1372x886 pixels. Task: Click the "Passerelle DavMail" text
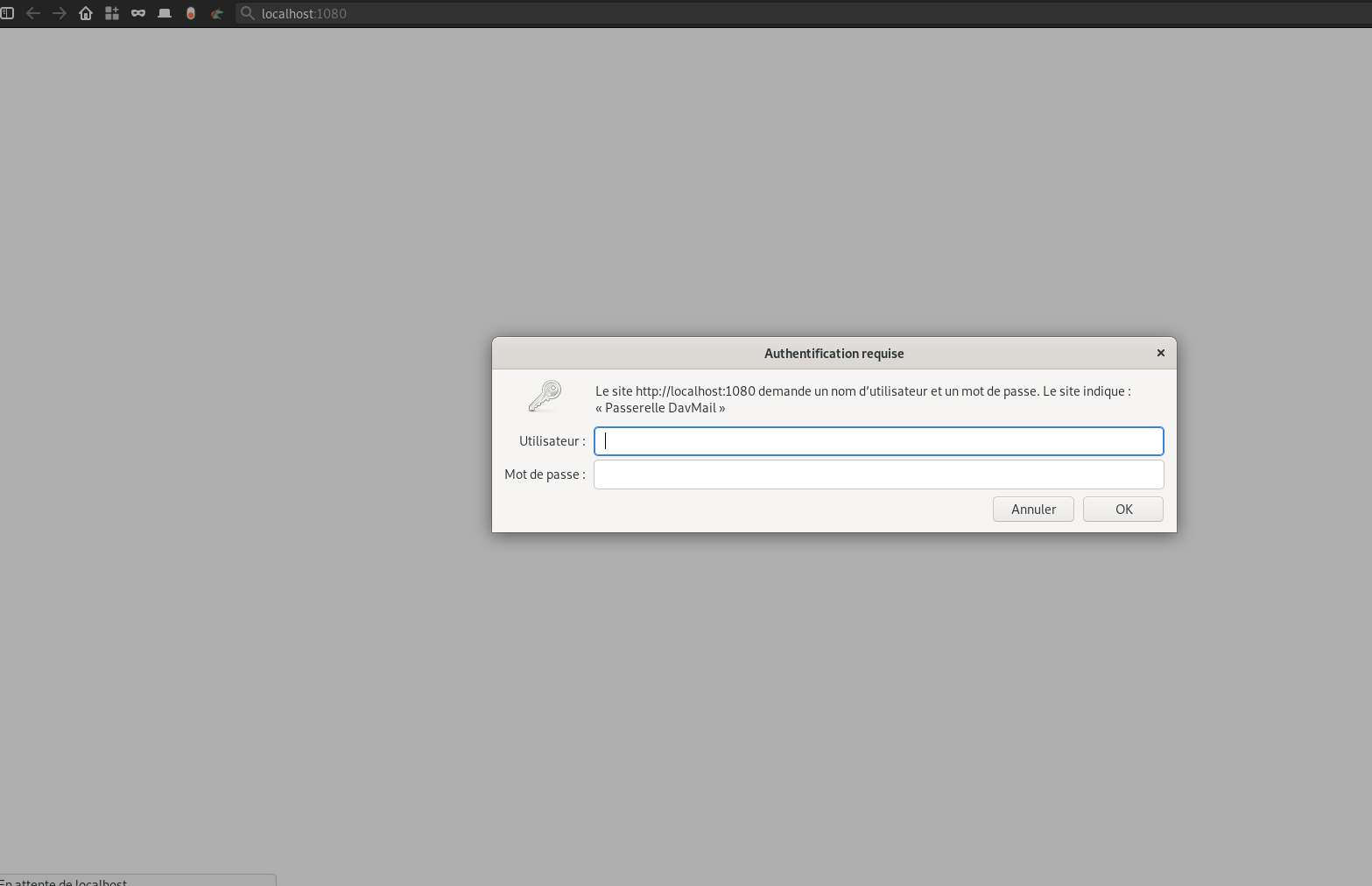[660, 408]
